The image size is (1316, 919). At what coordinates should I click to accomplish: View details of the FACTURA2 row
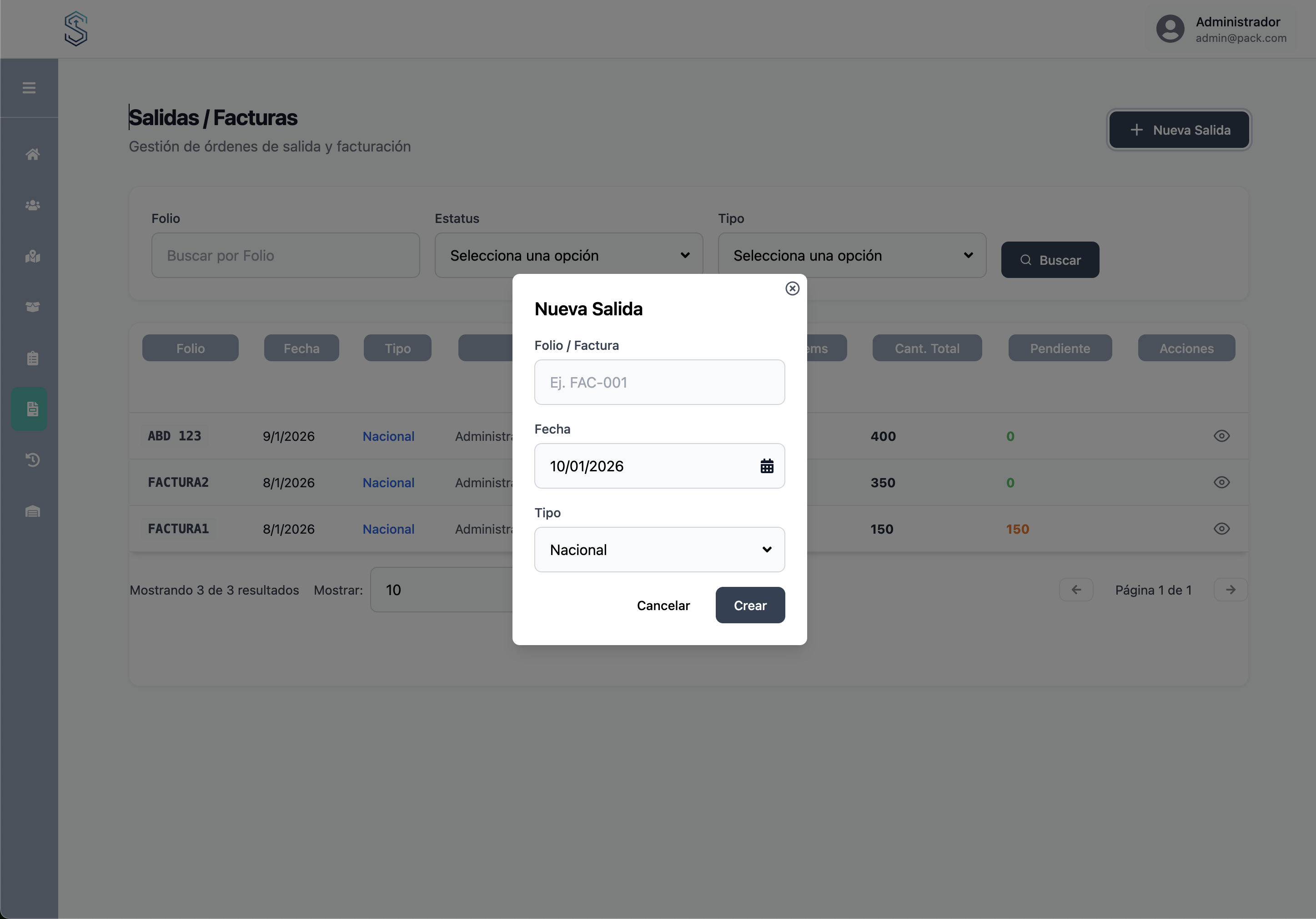coord(1221,483)
